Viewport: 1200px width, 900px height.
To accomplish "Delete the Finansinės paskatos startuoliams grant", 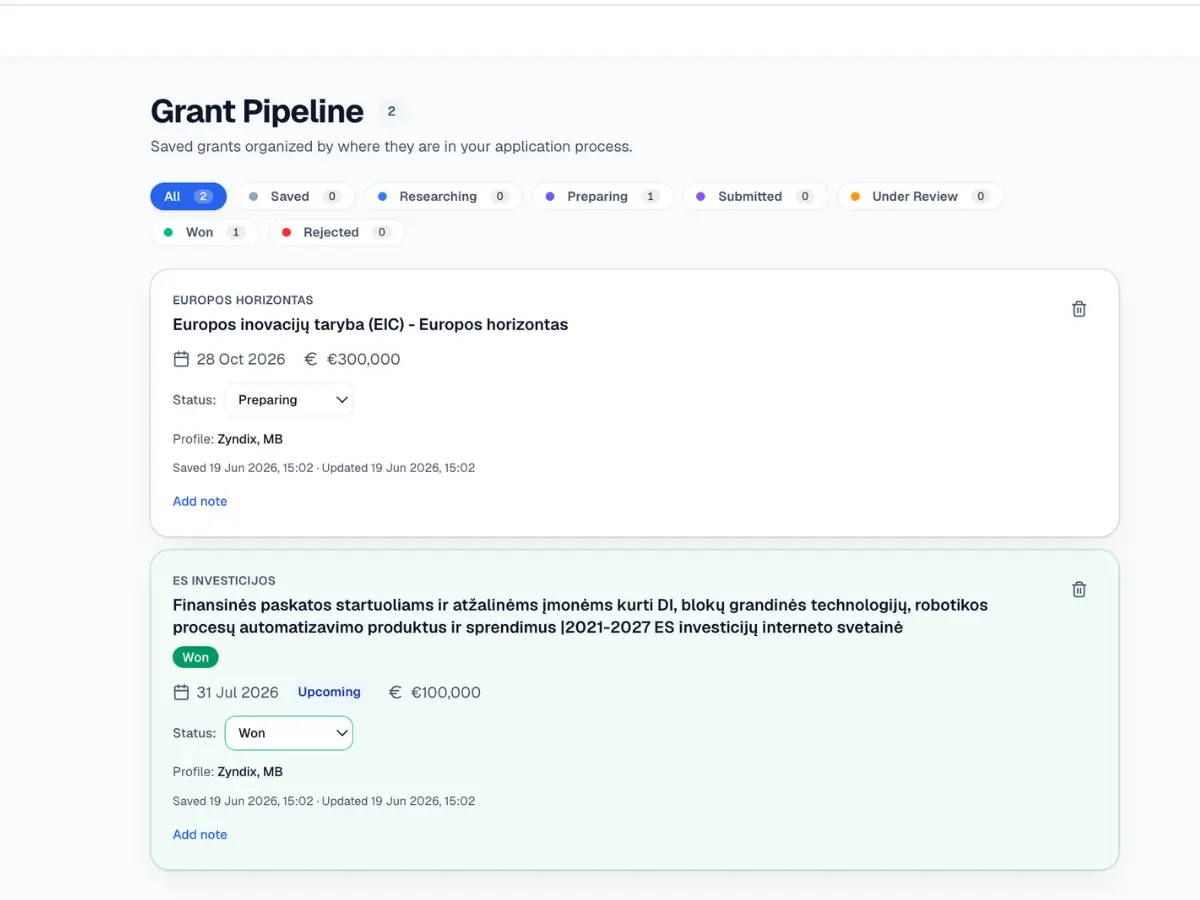I will pyautogui.click(x=1079, y=589).
